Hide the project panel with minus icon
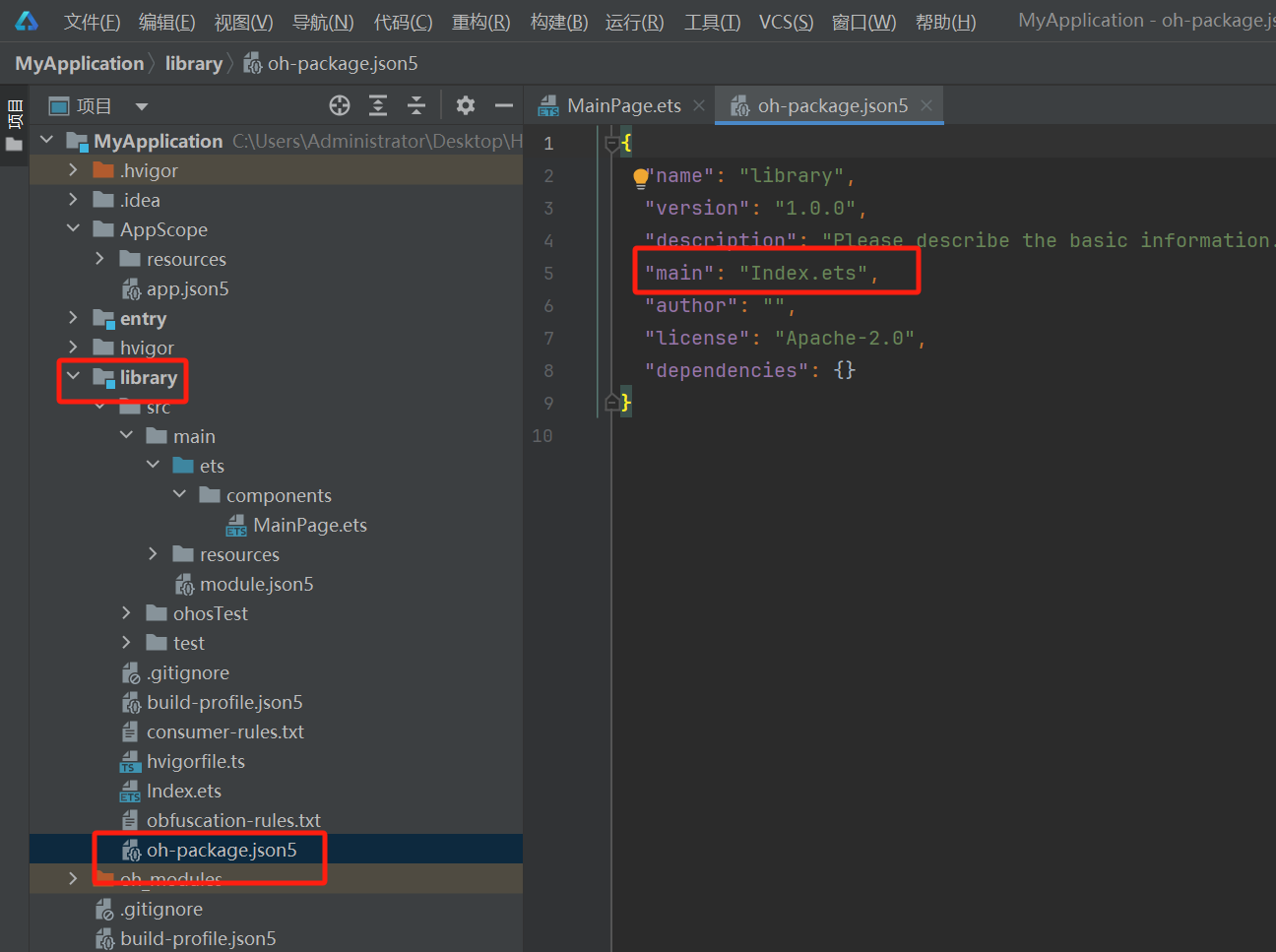 pyautogui.click(x=504, y=105)
